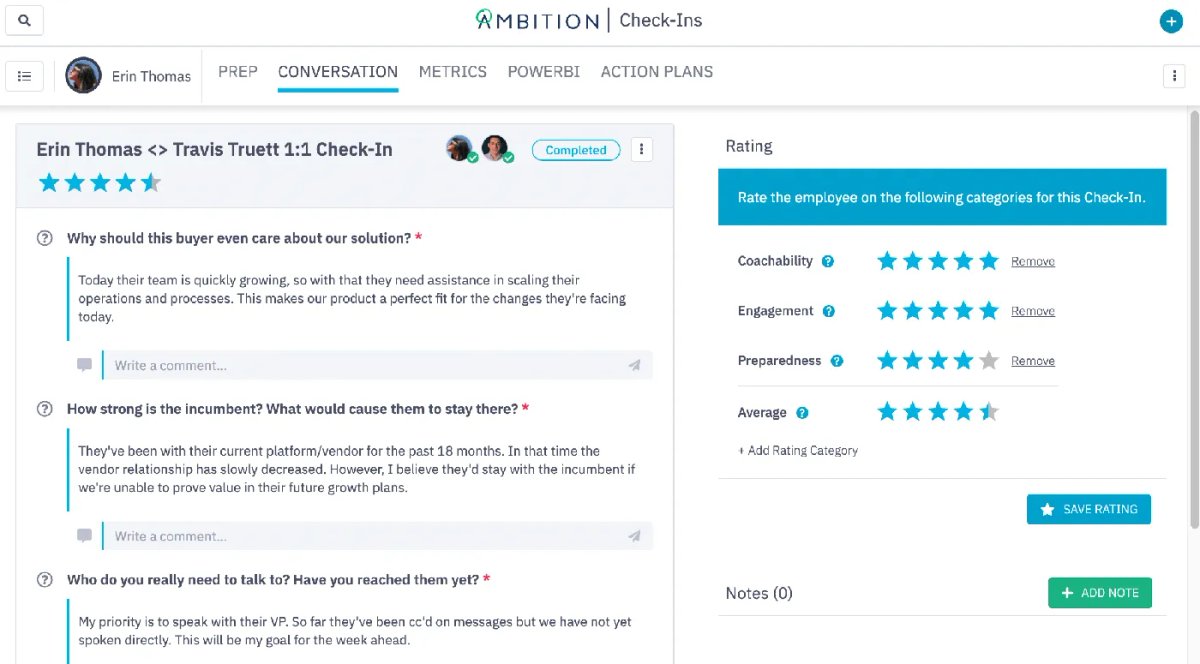Click the help icon next to Engagement
Viewport: 1200px width, 664px height.
tap(829, 311)
